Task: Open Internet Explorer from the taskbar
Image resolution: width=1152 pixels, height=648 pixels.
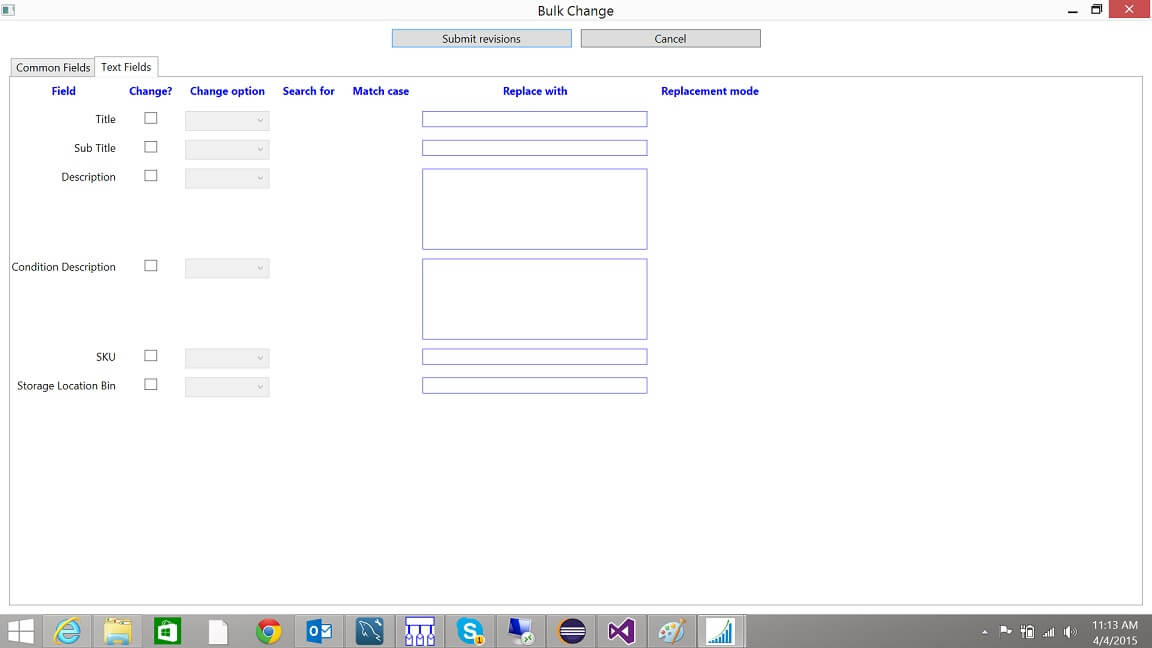Action: tap(67, 631)
